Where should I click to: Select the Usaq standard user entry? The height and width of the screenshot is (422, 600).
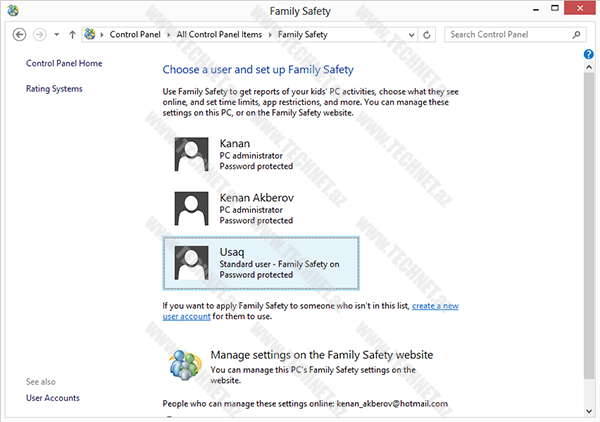tap(261, 263)
